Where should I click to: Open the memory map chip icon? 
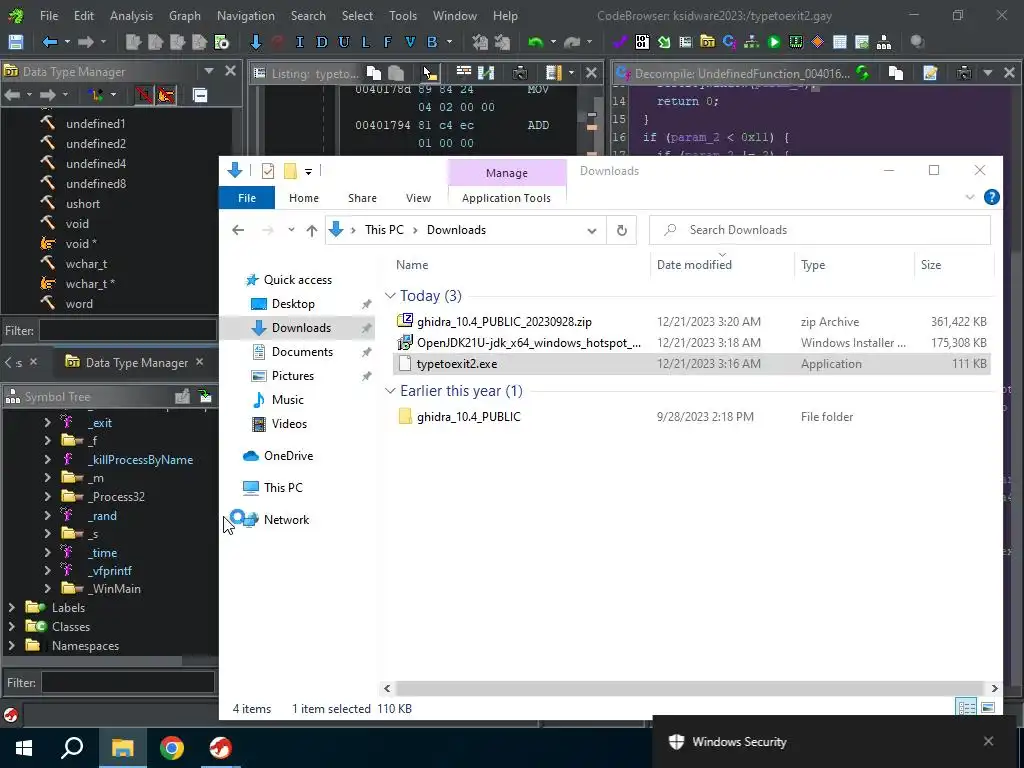pyautogui.click(x=796, y=42)
